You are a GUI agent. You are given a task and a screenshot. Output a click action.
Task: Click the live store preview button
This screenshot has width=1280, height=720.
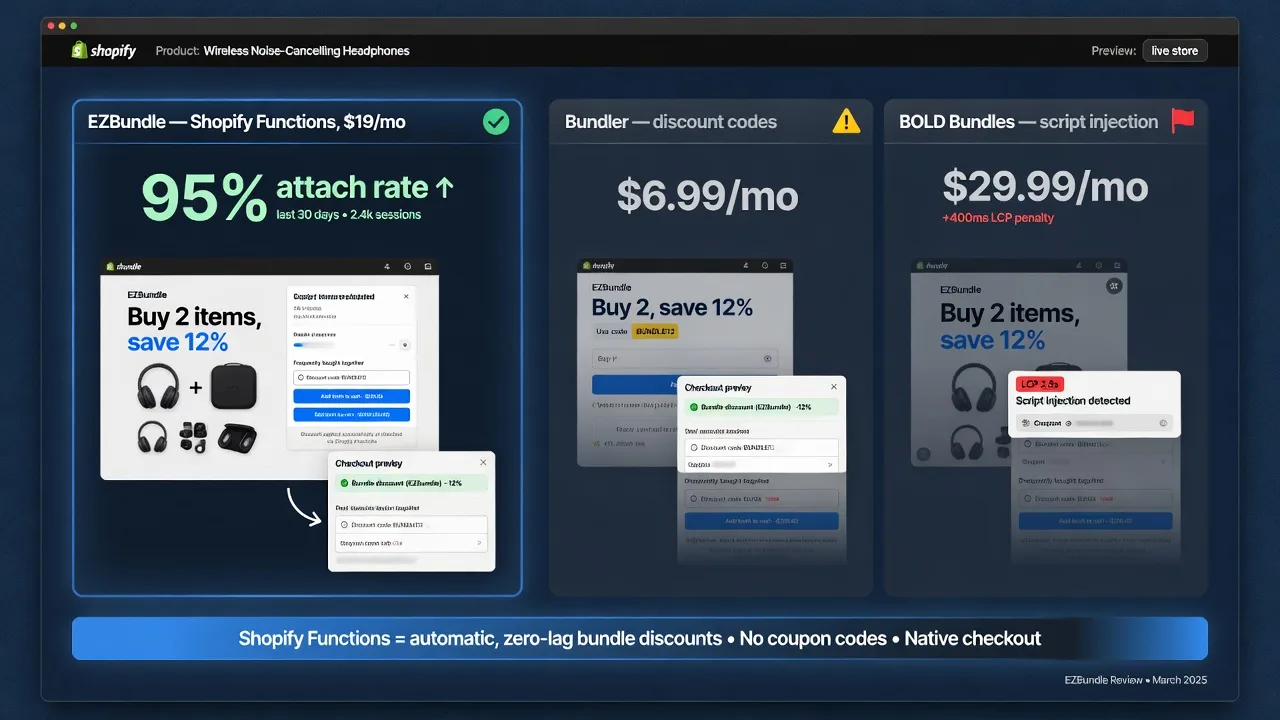[x=1175, y=51]
